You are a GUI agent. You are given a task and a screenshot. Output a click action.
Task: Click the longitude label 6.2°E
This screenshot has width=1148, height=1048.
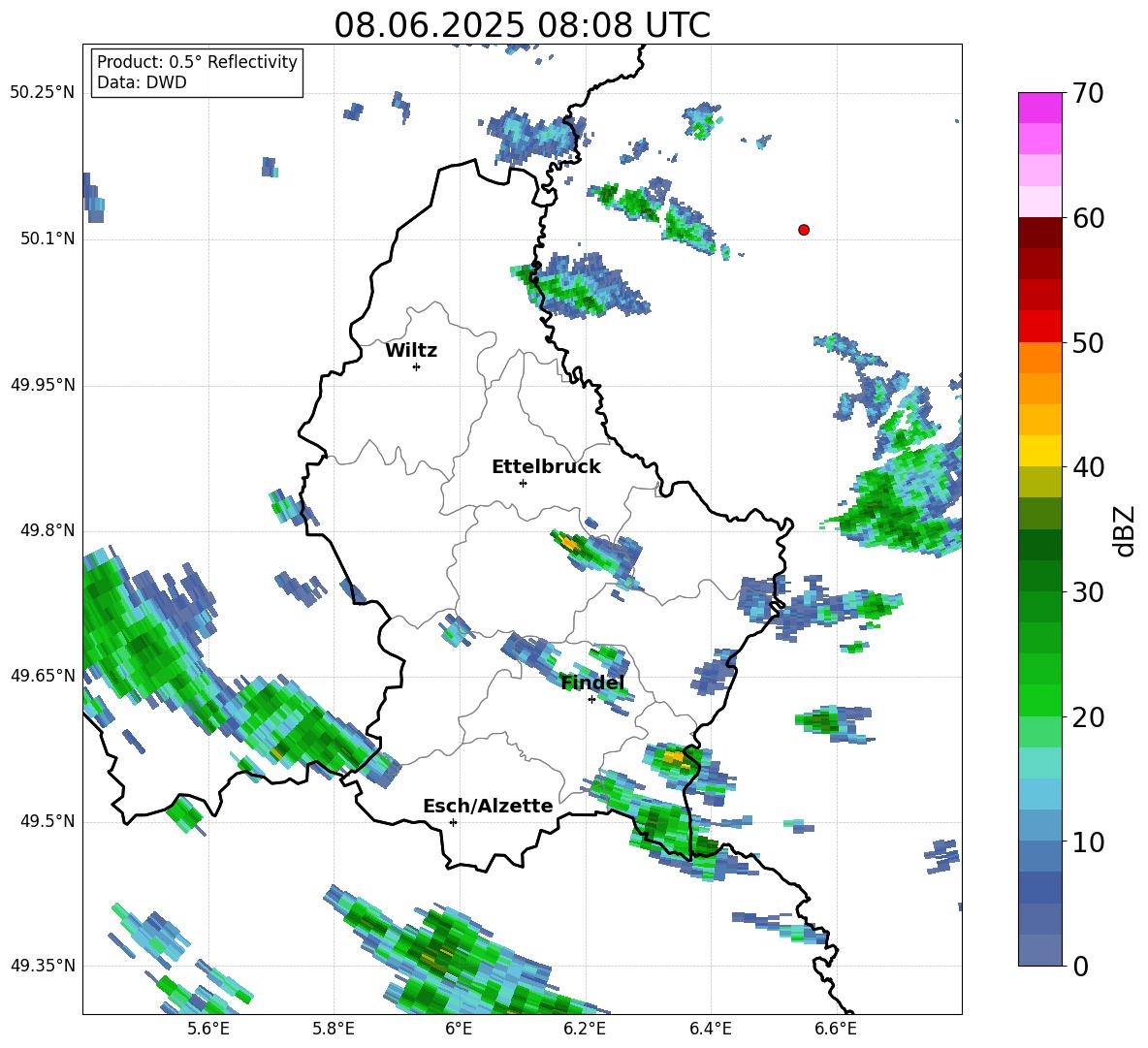(585, 1029)
